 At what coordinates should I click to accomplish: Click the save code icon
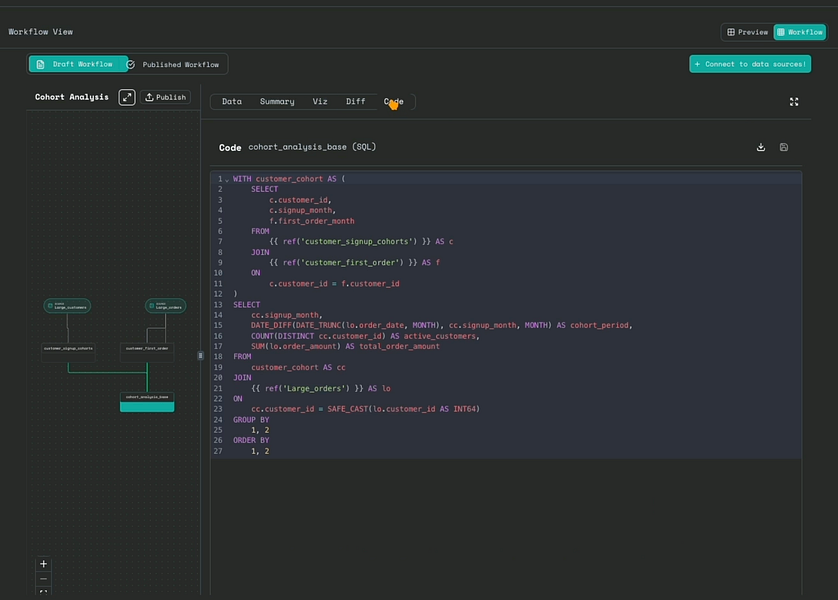(x=784, y=147)
